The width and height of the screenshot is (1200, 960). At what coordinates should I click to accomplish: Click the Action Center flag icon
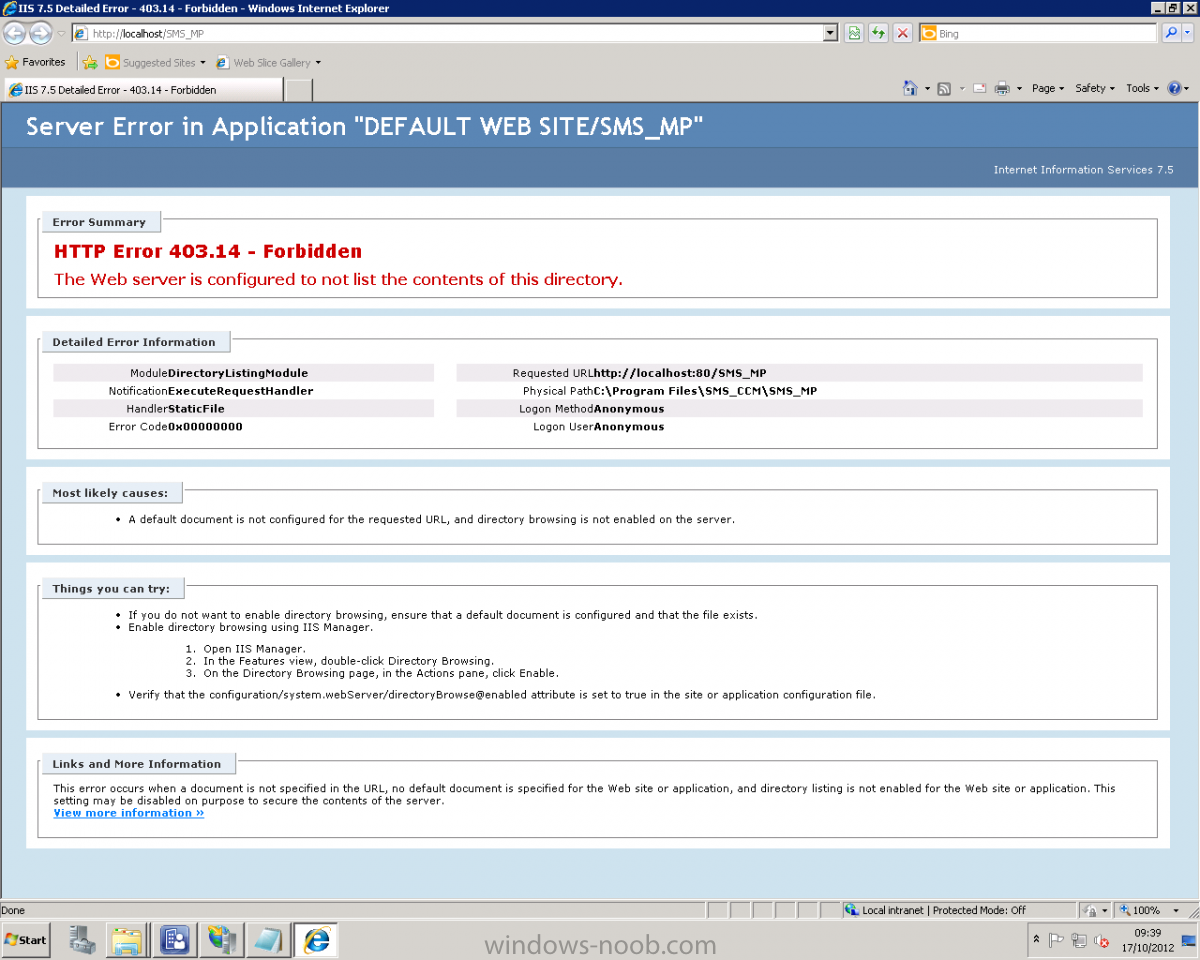point(1056,940)
